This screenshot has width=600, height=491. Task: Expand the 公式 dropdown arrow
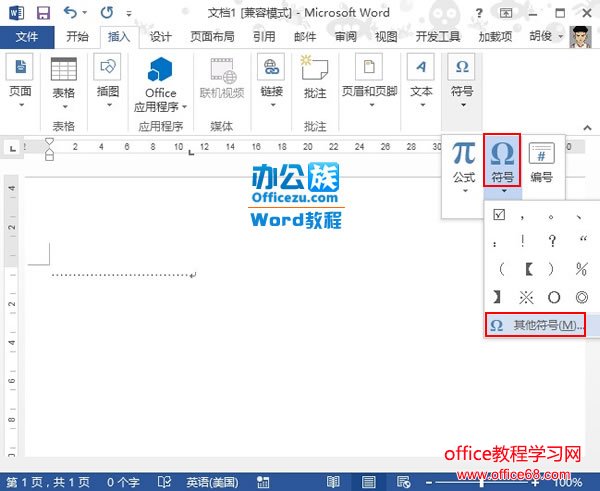pyautogui.click(x=465, y=191)
